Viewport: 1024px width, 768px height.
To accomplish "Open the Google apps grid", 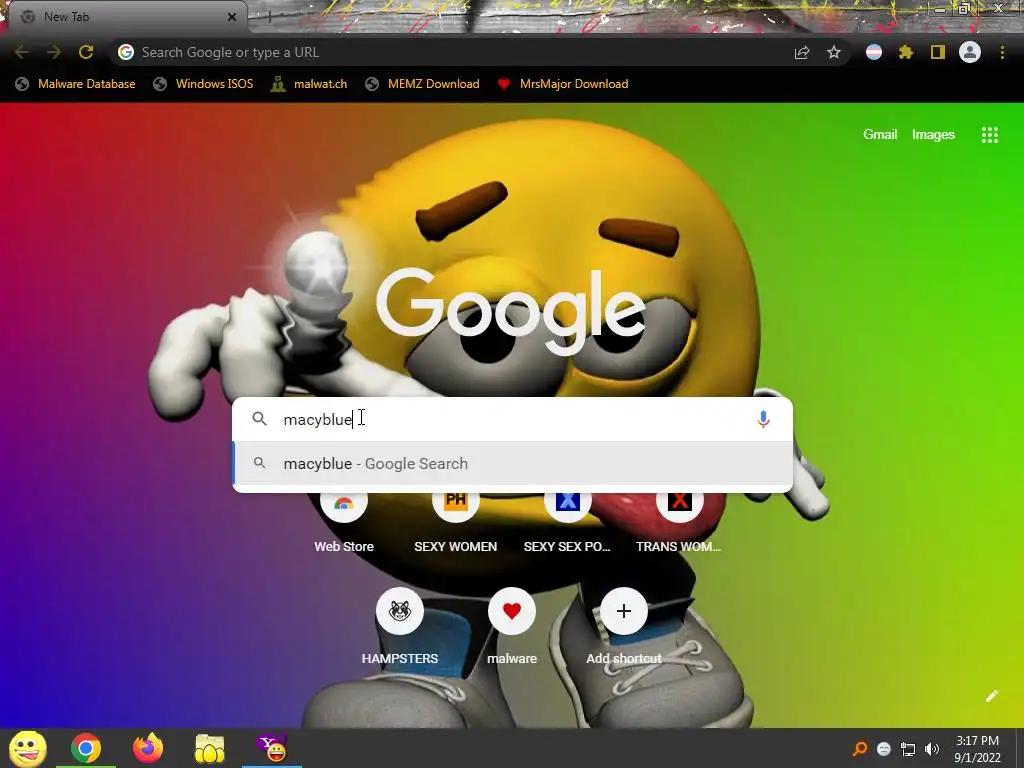I will [990, 135].
